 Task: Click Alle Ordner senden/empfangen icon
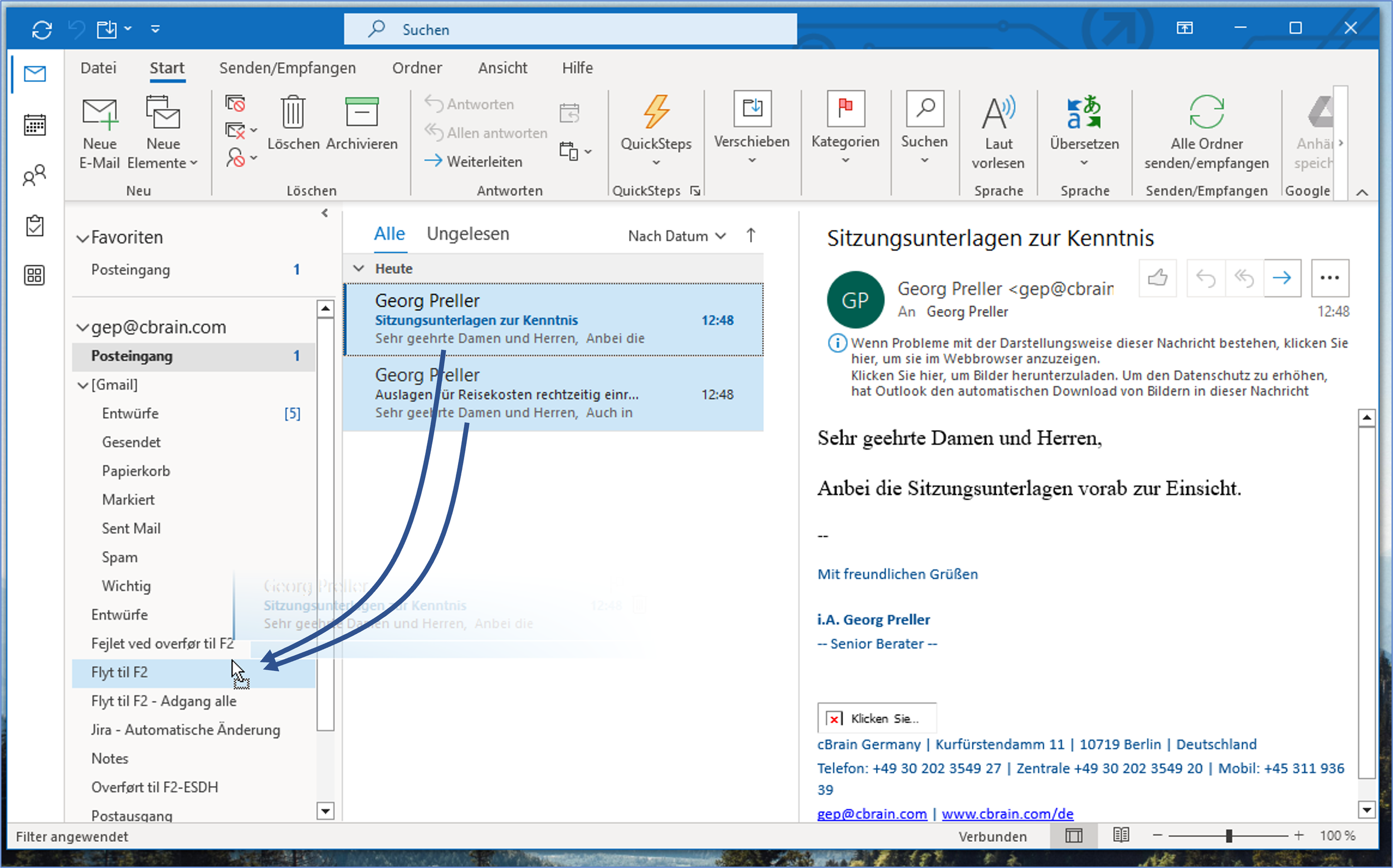tap(1206, 112)
